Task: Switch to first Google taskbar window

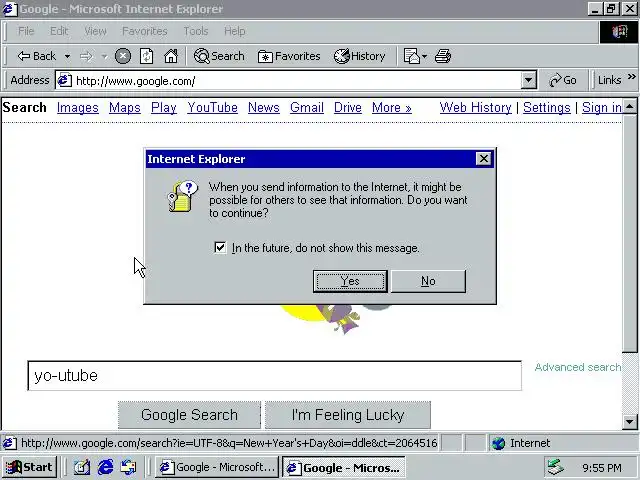Action: click(x=217, y=467)
